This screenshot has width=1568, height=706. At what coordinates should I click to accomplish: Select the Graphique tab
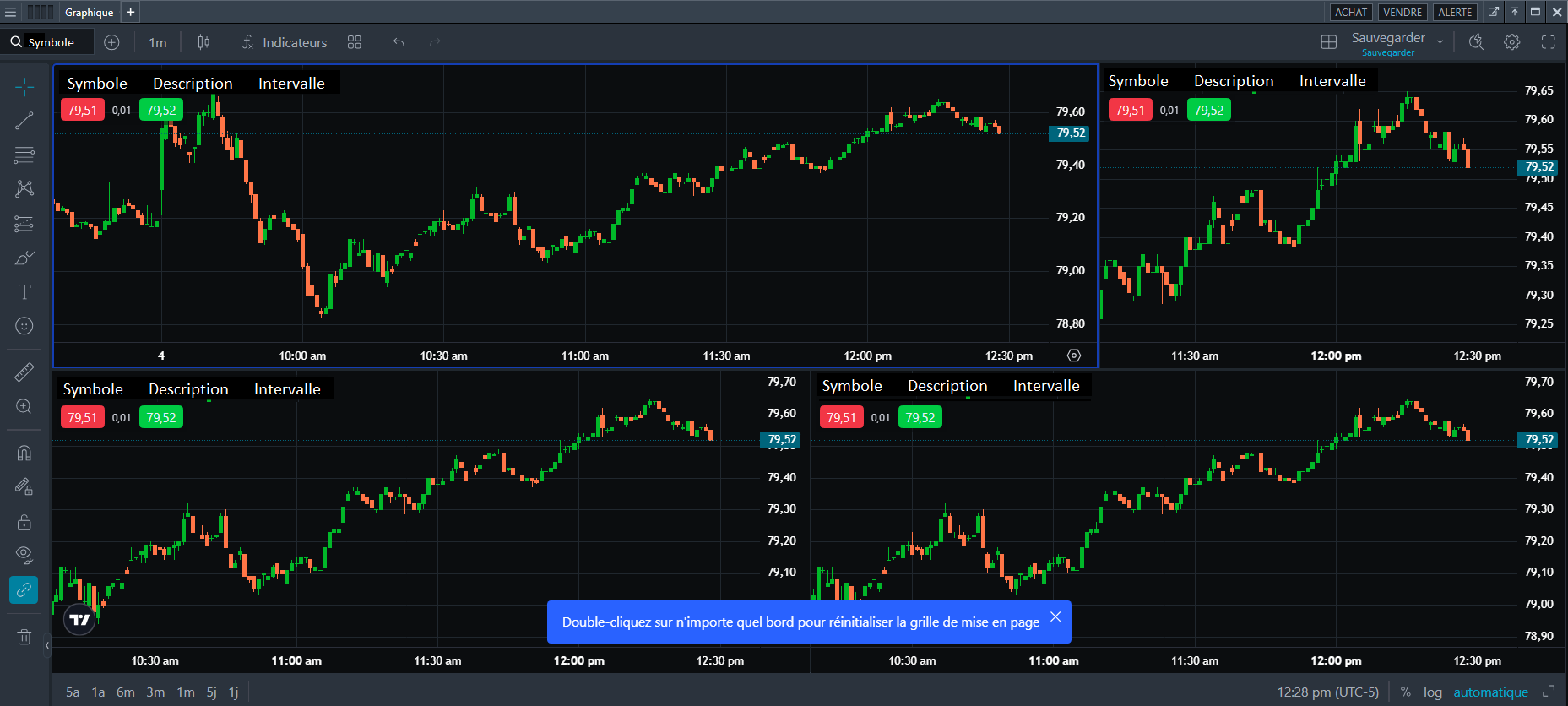89,12
